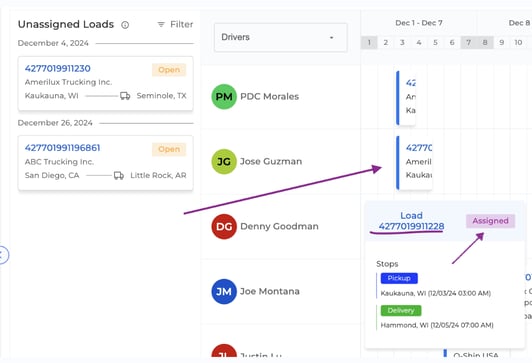532x363 pixels.
Task: Click San Diego, CA origin text
Action: click(x=52, y=175)
